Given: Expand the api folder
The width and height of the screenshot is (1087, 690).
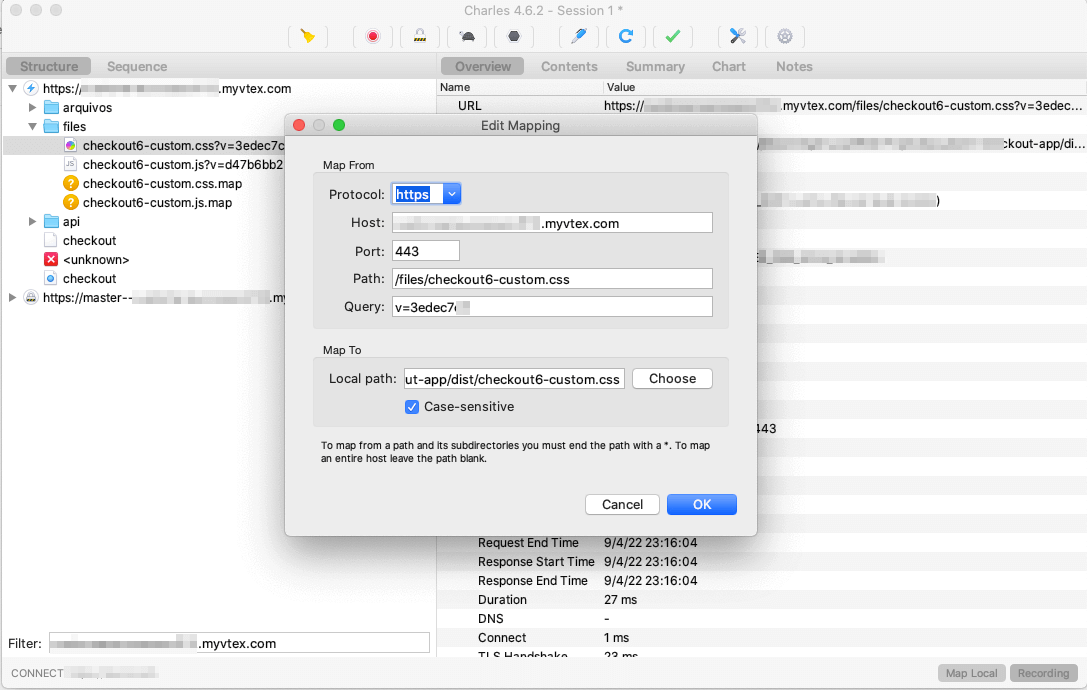Looking at the screenshot, I should (32, 221).
